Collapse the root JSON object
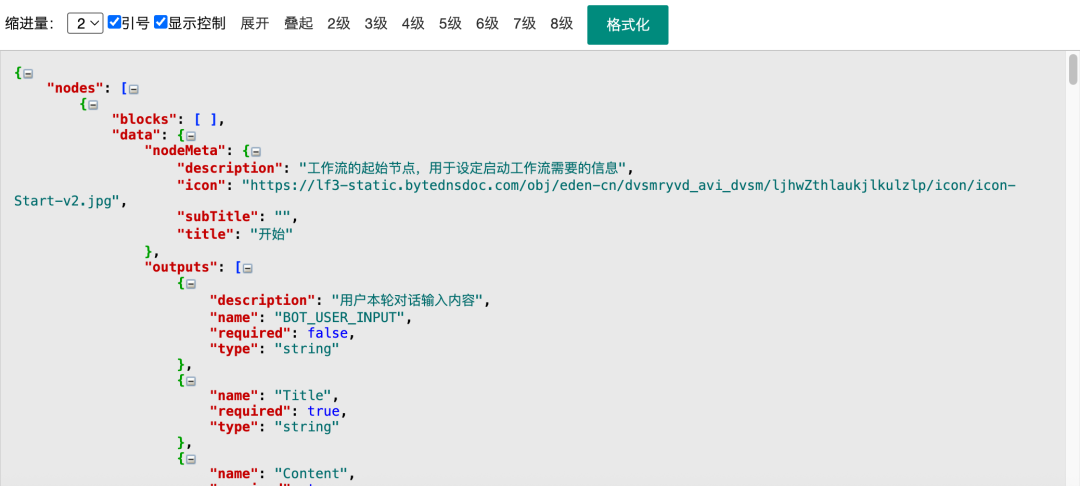This screenshot has height=486, width=1080. [x=28, y=72]
